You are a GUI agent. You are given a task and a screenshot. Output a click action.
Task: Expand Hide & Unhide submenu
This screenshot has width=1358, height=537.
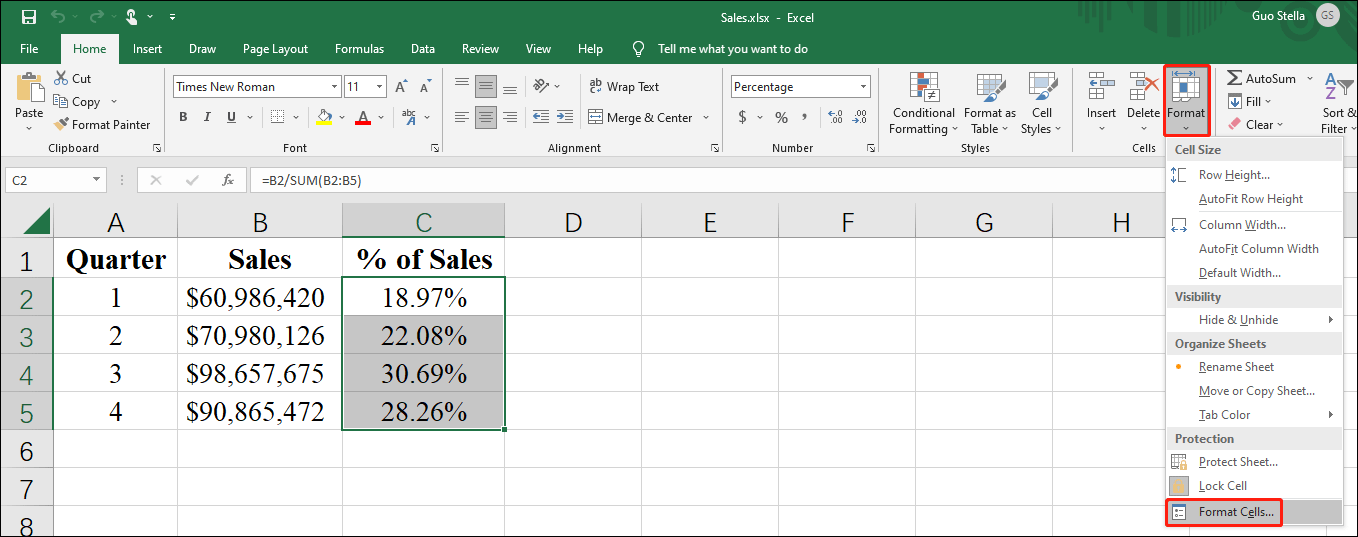[1255, 320]
